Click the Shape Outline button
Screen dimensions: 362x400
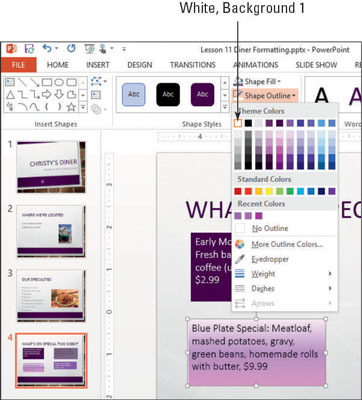coord(264,96)
